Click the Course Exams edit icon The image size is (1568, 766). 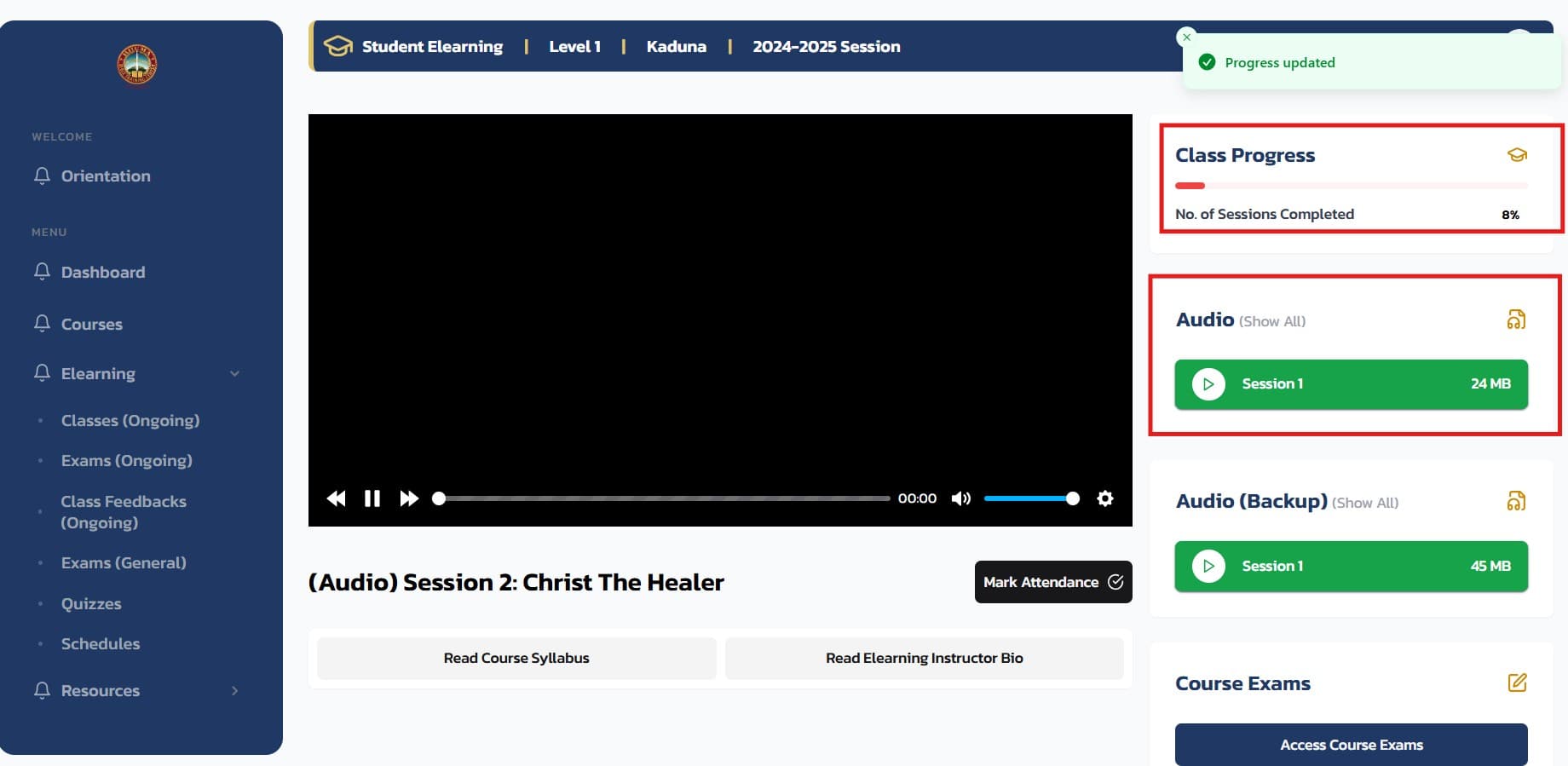tap(1517, 682)
